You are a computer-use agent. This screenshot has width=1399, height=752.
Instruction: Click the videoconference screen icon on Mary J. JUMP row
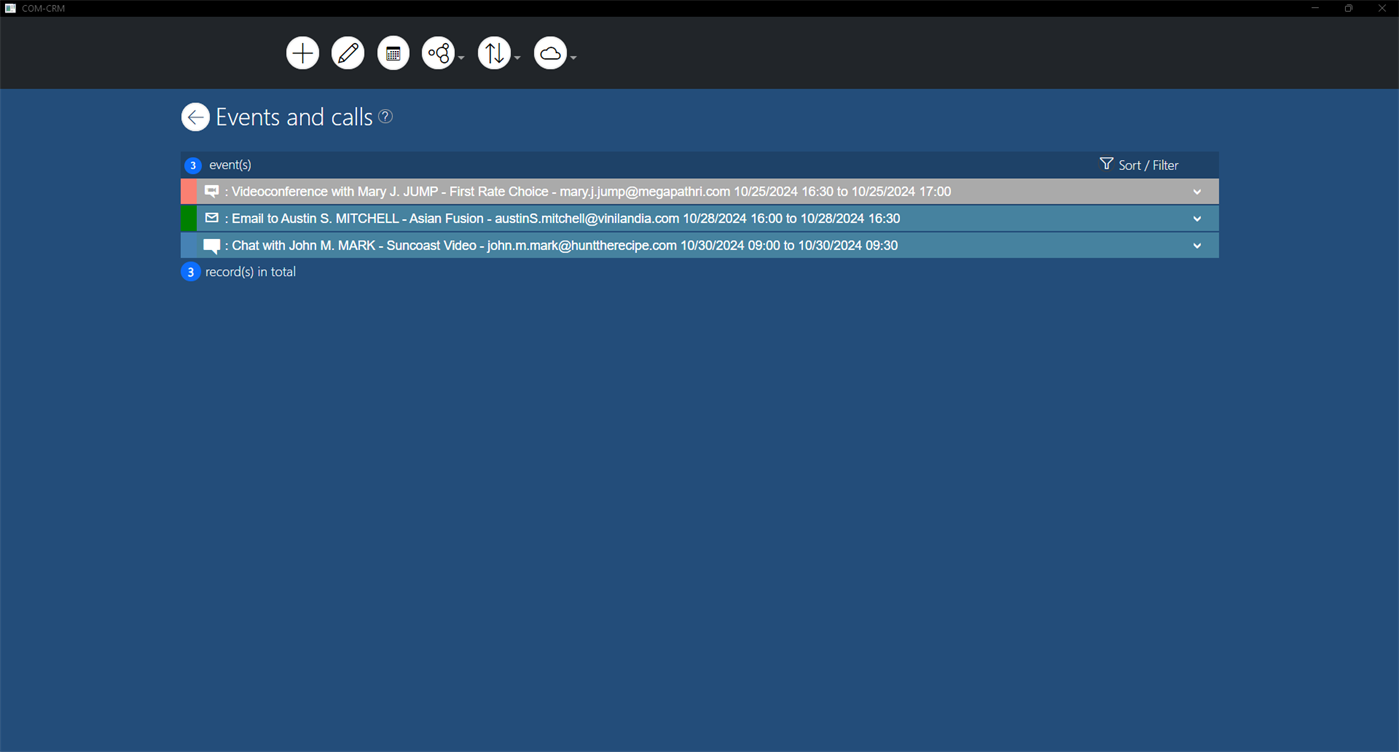point(211,190)
